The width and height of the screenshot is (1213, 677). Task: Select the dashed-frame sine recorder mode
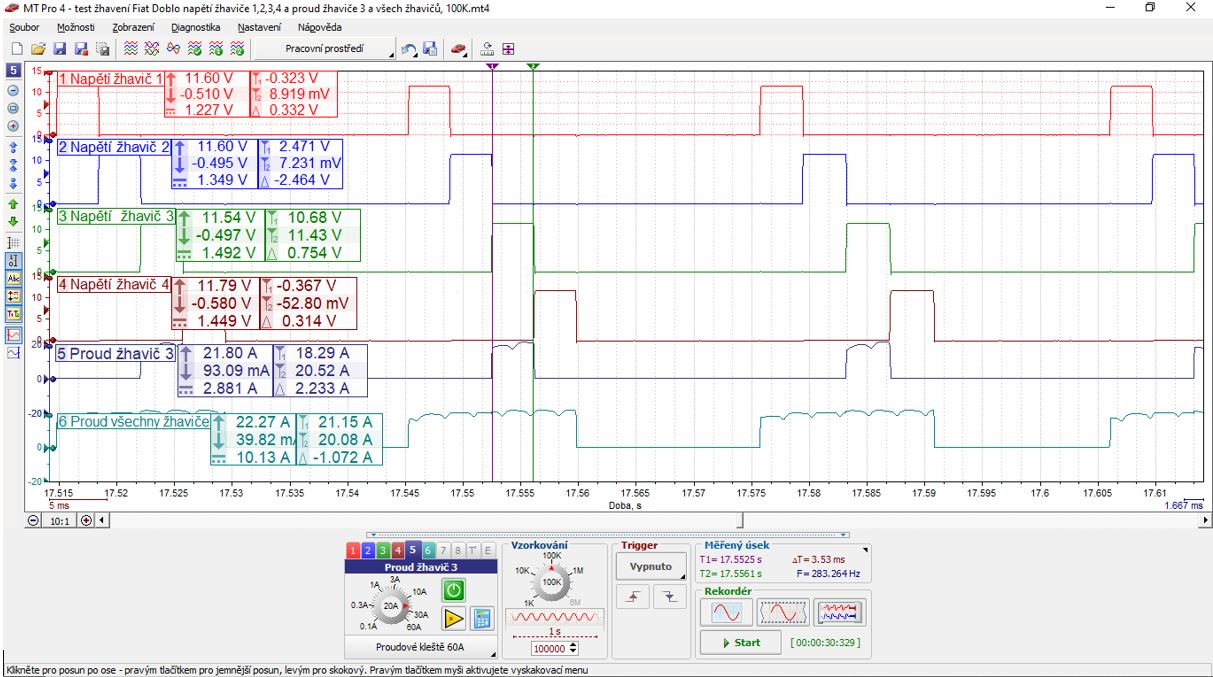coord(783,612)
